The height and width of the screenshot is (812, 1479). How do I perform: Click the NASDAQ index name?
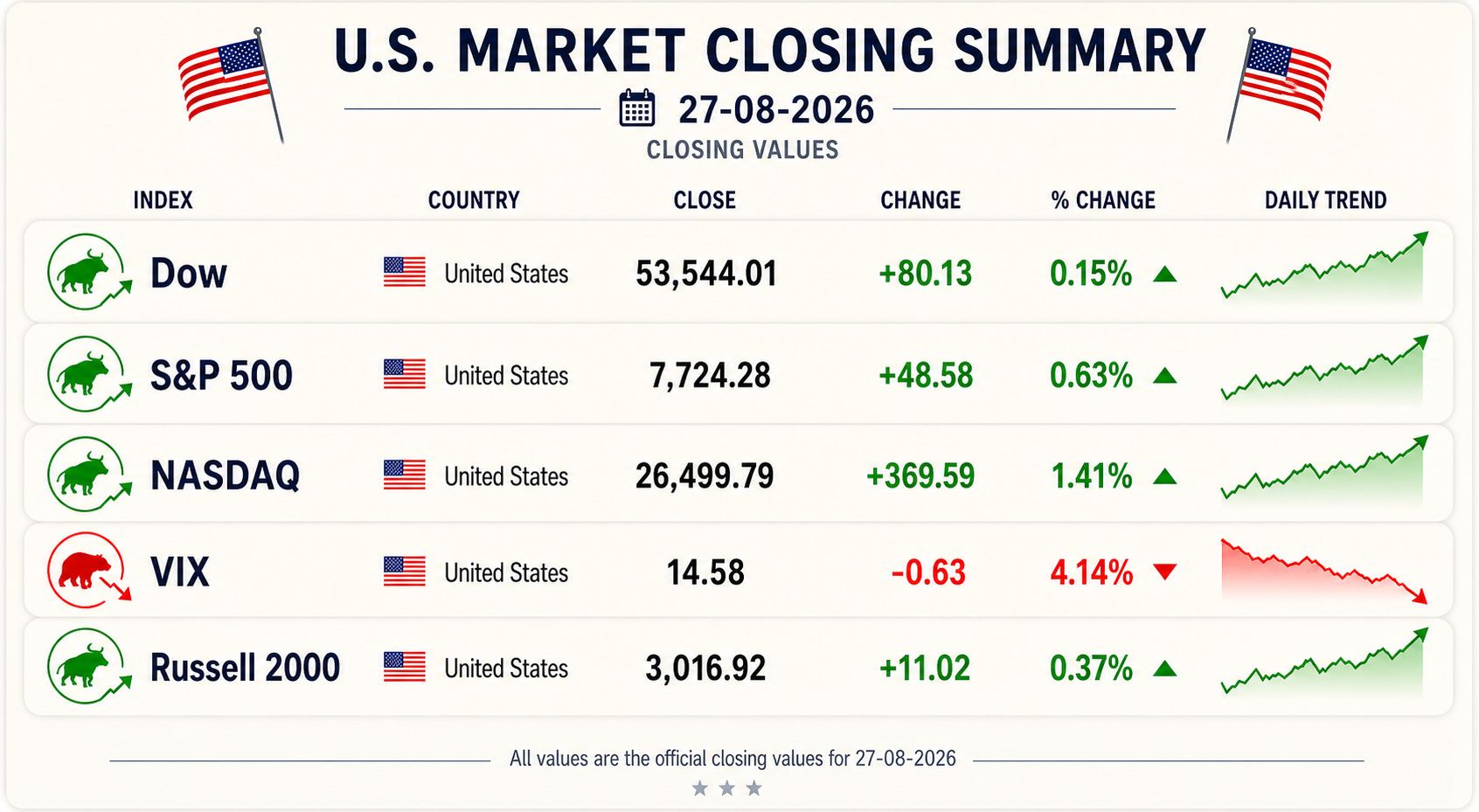click(225, 475)
